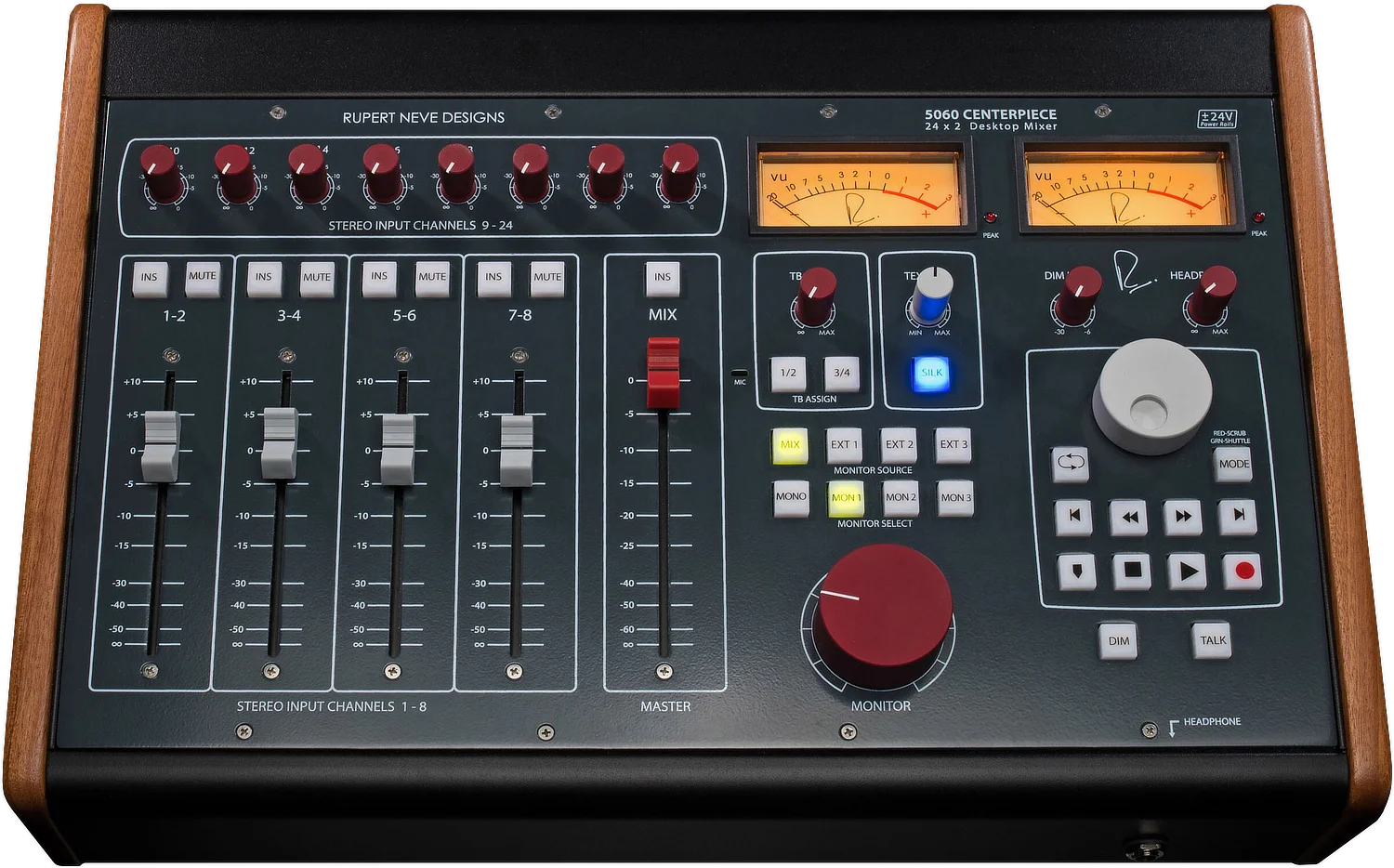Click the ±24V power rails indicator
The width and height of the screenshot is (1394, 868).
point(1216,119)
